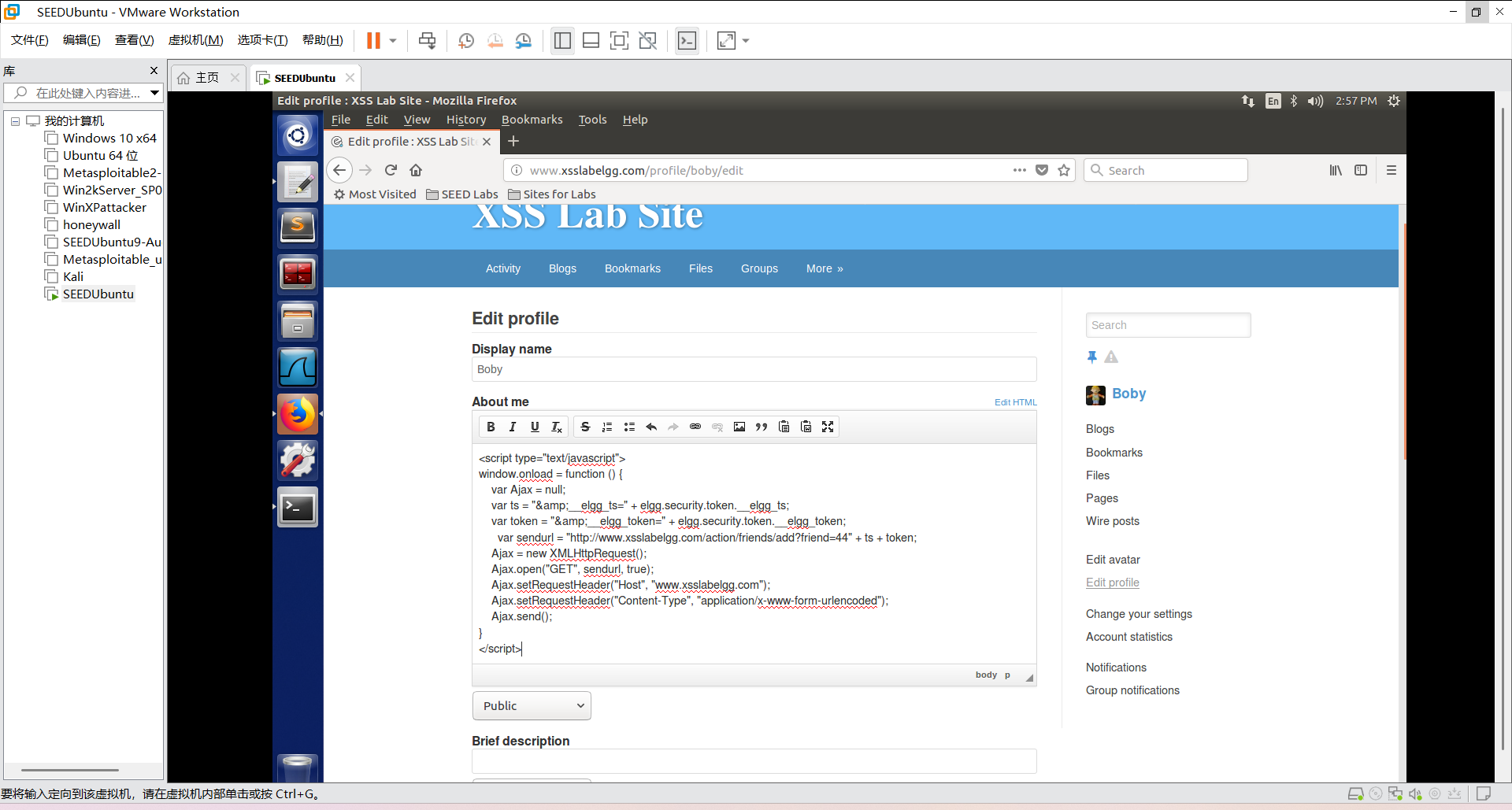Collapse the 我的计算机 tree node
Image resolution: width=1512 pixels, height=810 pixels.
click(15, 121)
